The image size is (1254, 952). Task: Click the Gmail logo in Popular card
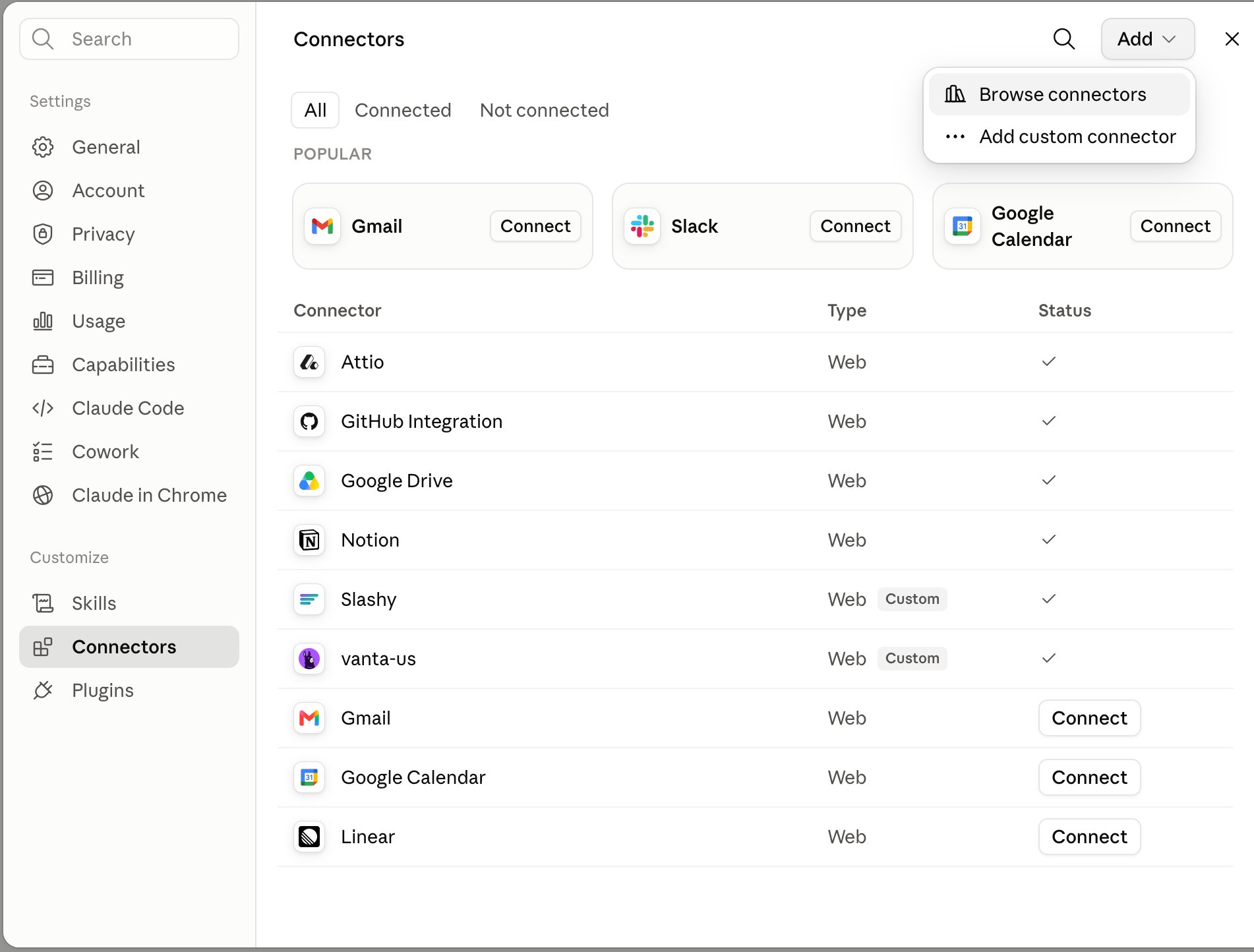tap(322, 226)
